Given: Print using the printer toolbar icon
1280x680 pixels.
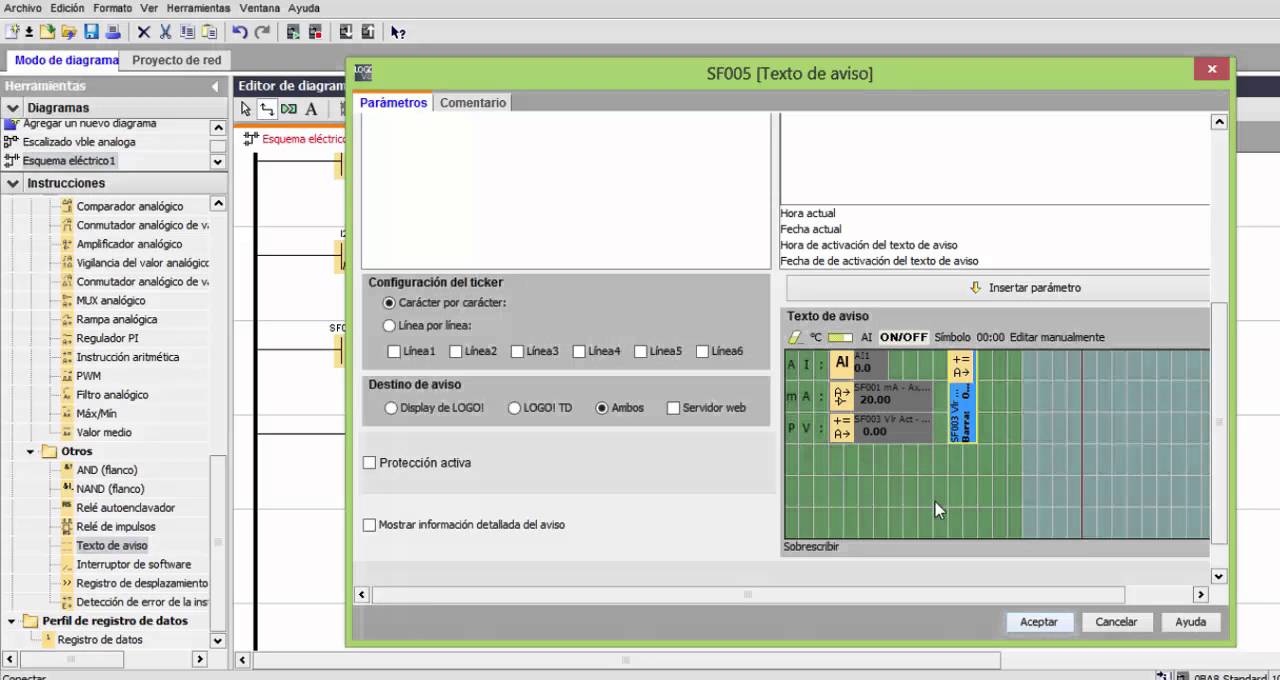Looking at the screenshot, I should coord(113,32).
